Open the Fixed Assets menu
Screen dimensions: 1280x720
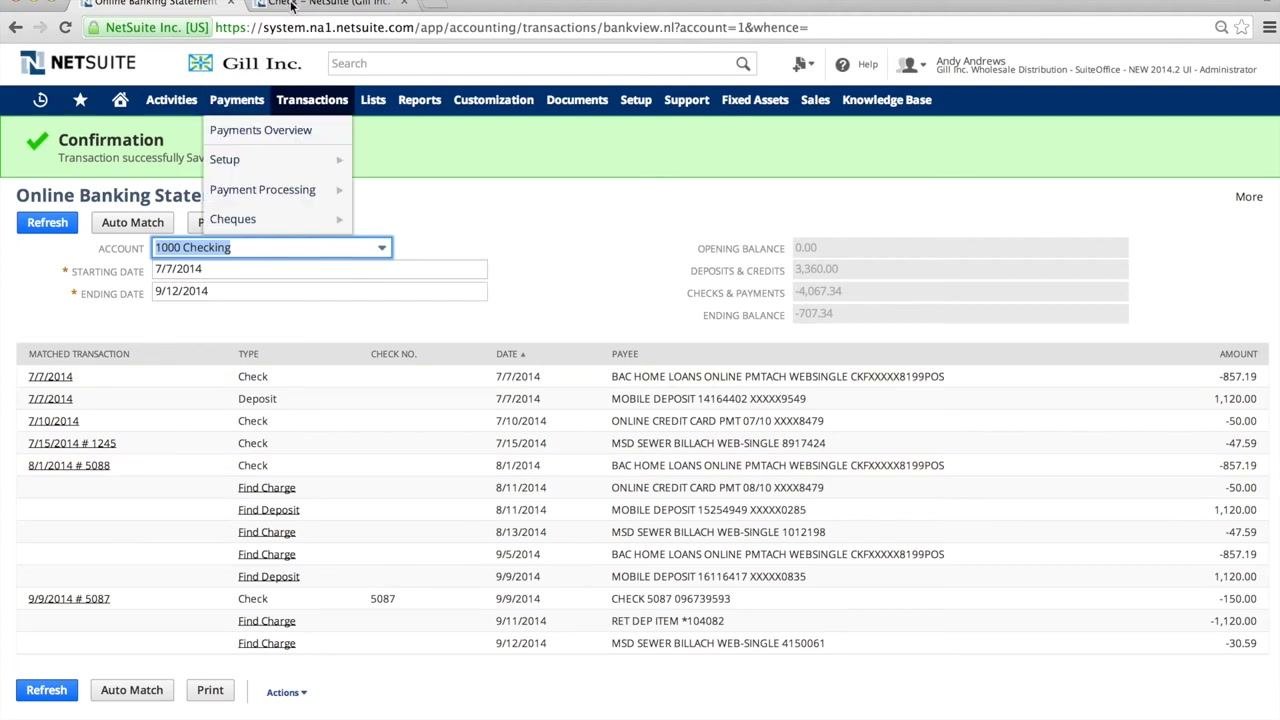755,100
